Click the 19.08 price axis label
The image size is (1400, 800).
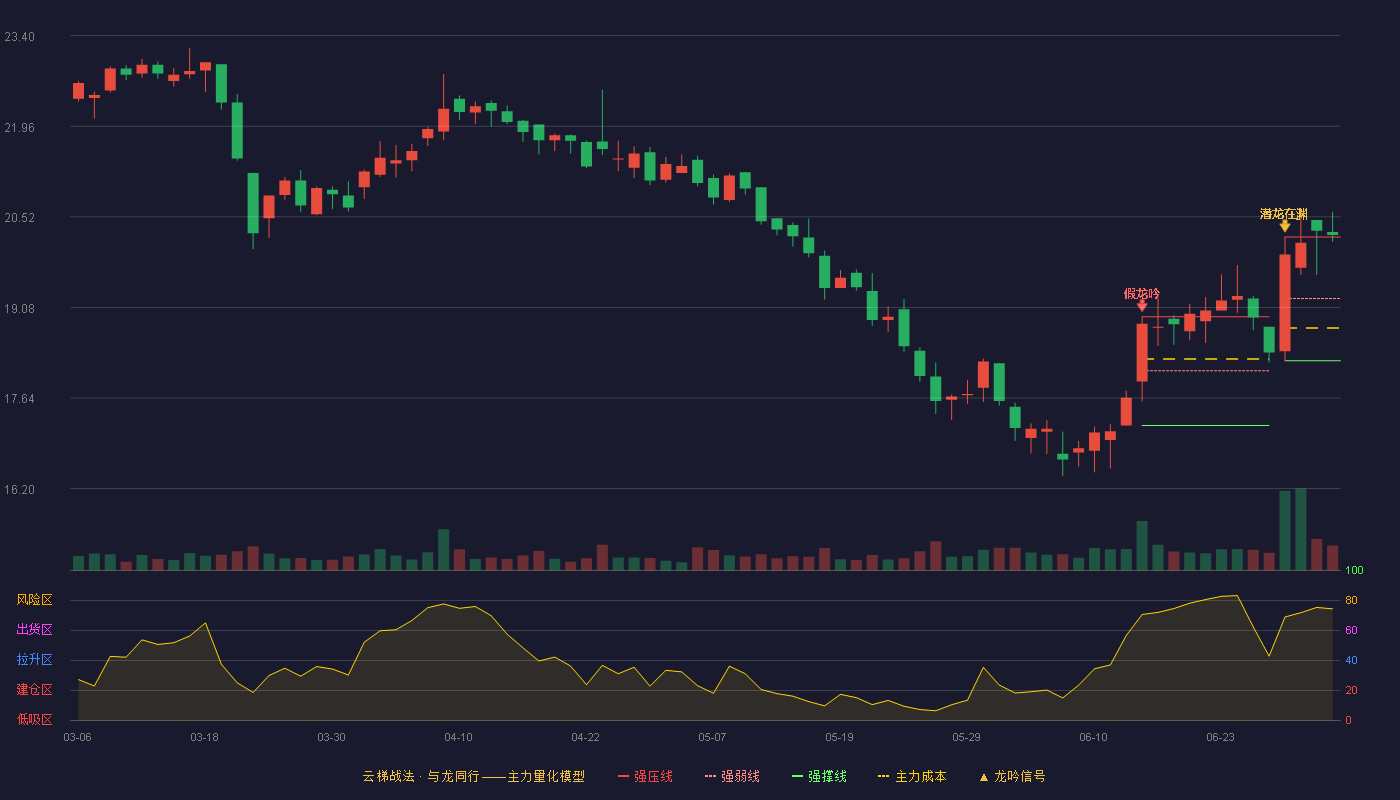click(x=19, y=309)
